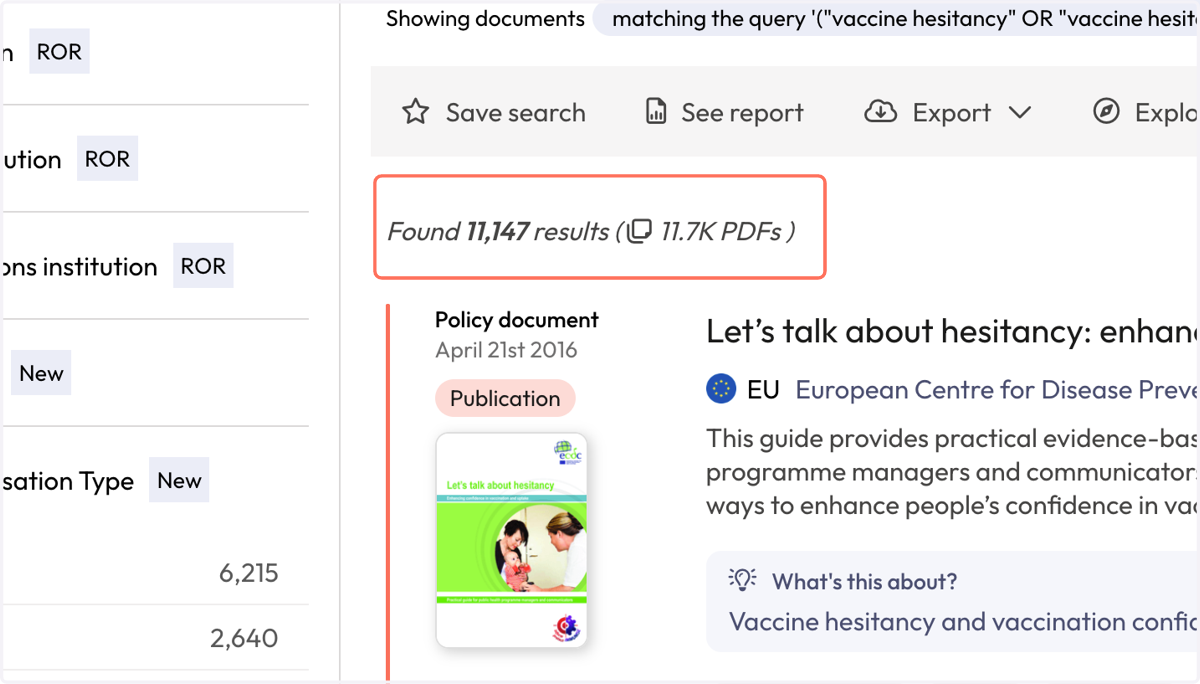Screen dimensions: 1200x684
Task: Click the Save search star icon
Action: coord(415,112)
